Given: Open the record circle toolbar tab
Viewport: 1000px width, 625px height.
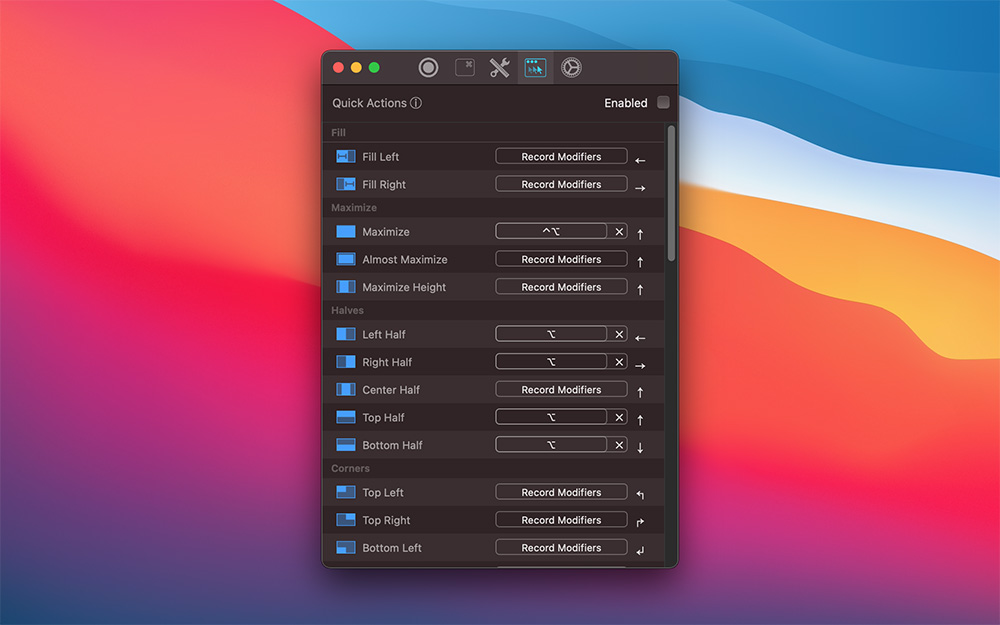Looking at the screenshot, I should pos(428,68).
